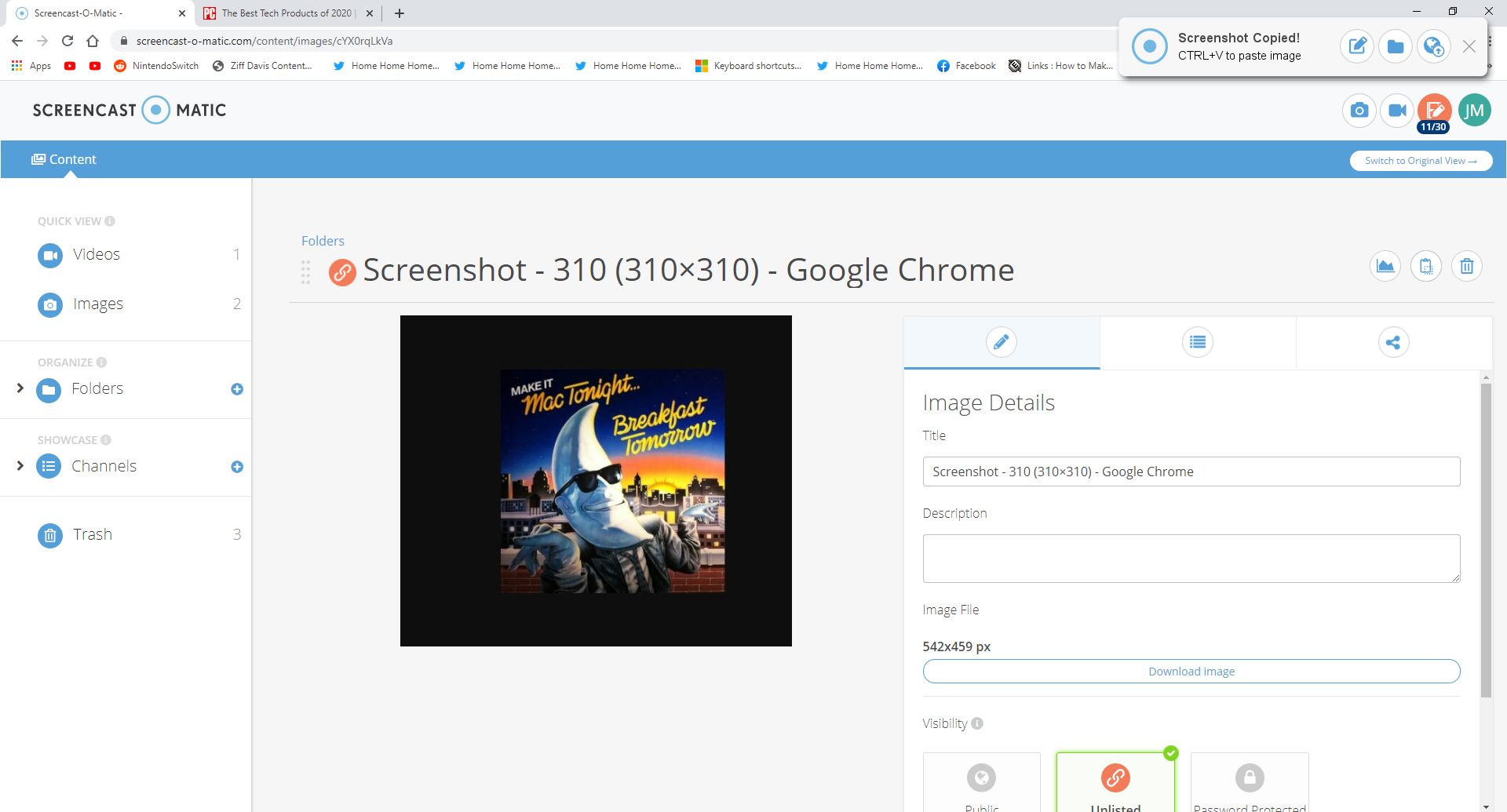Click the Content tab in blue bar

[64, 159]
